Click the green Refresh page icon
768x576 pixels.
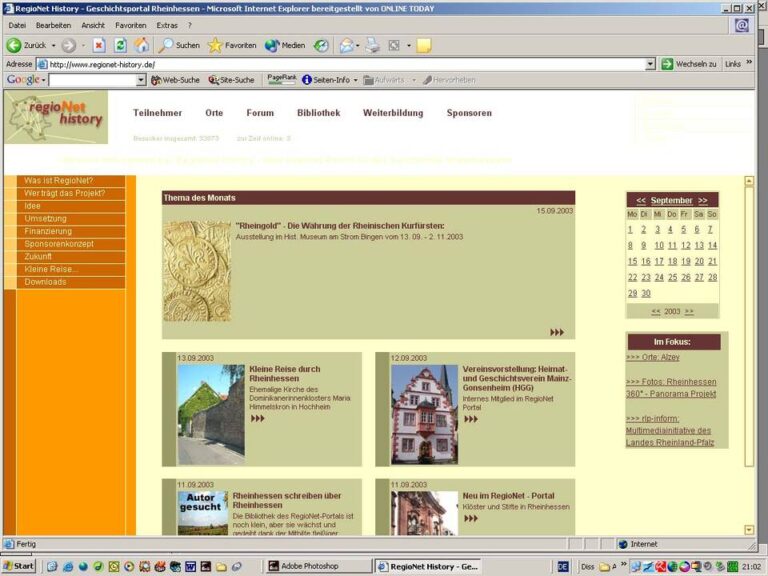click(x=120, y=46)
